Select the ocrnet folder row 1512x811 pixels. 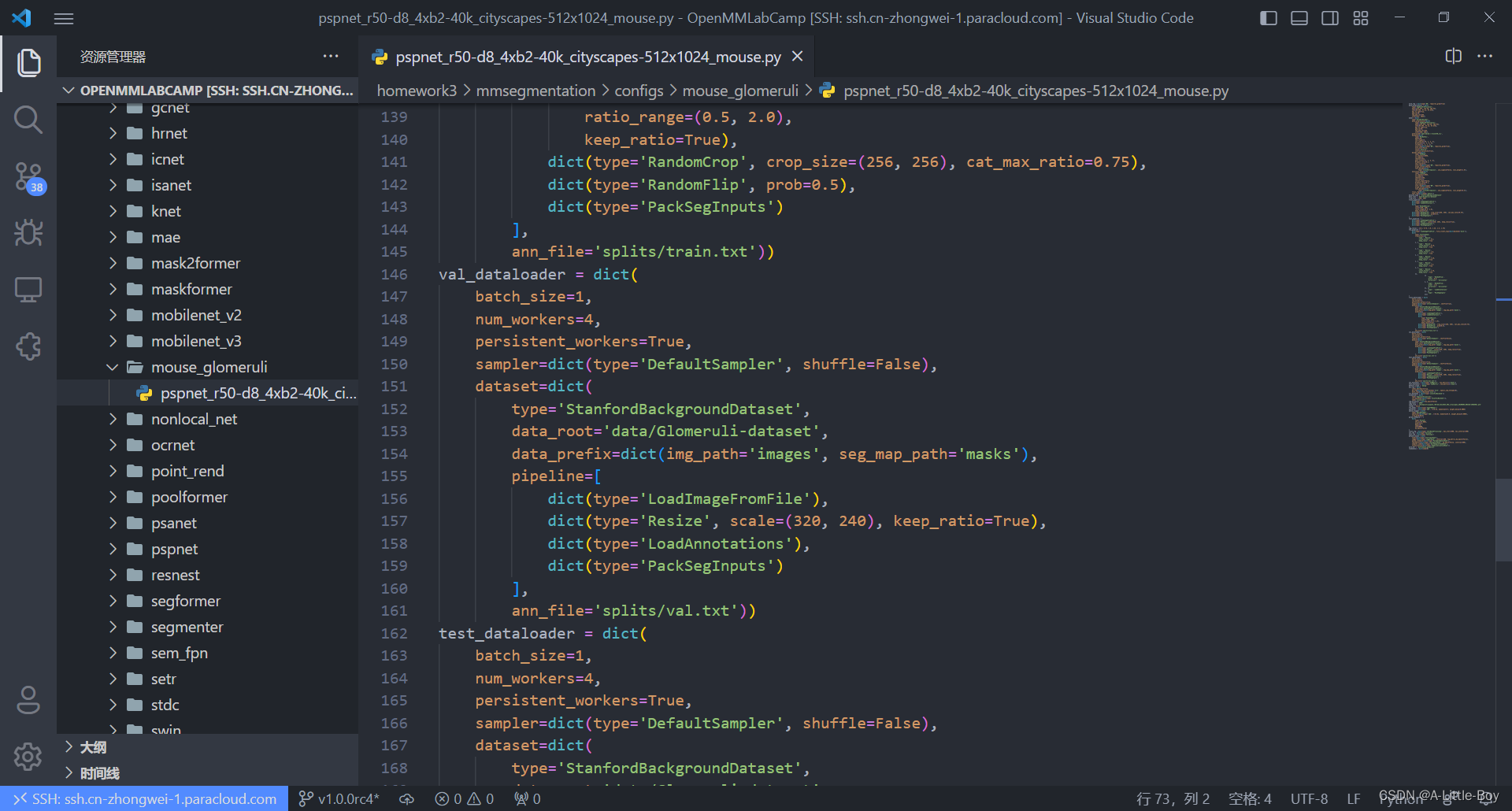tap(208, 445)
